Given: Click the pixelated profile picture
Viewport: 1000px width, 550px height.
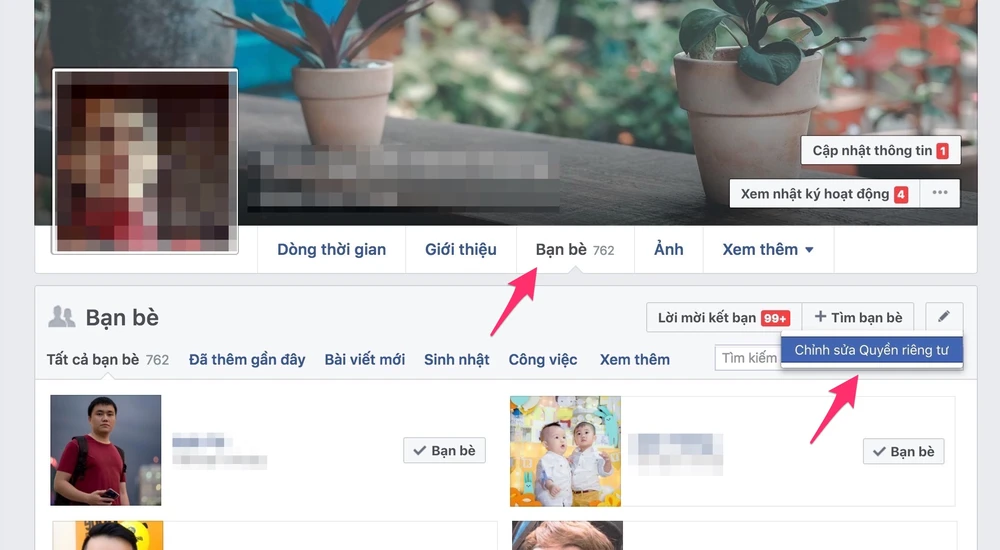Looking at the screenshot, I should (145, 160).
